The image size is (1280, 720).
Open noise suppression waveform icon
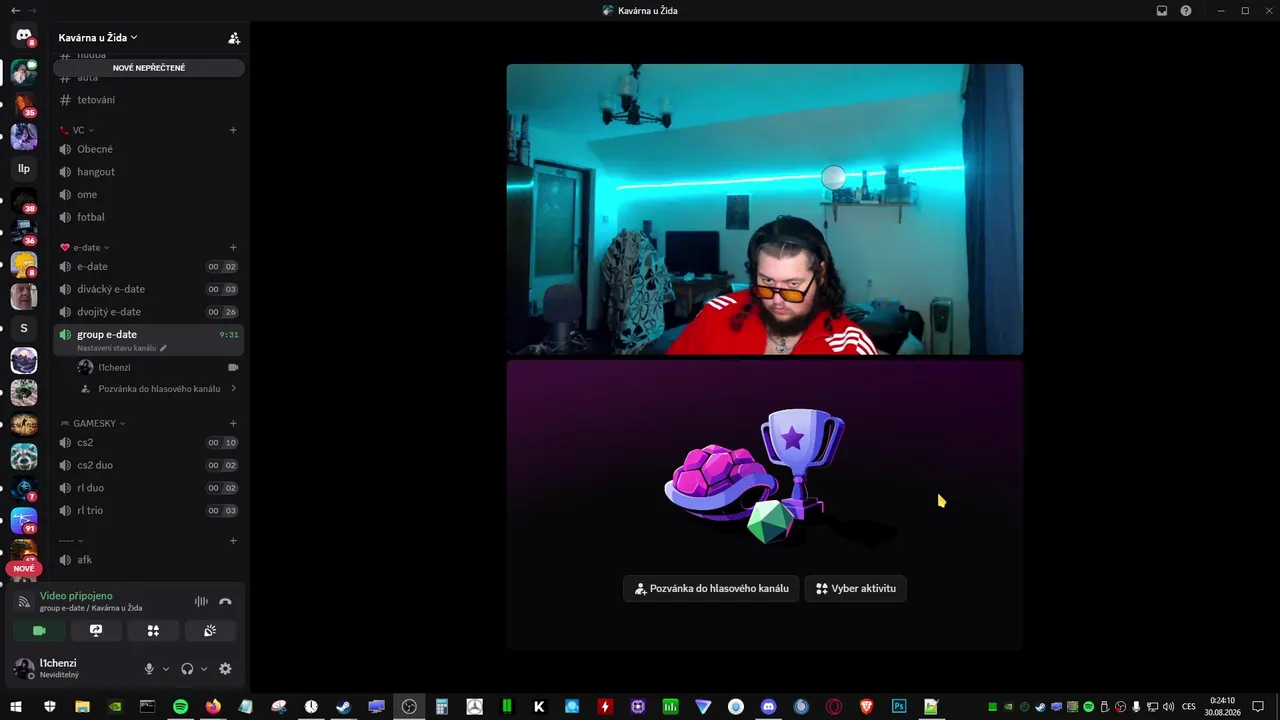tap(201, 602)
